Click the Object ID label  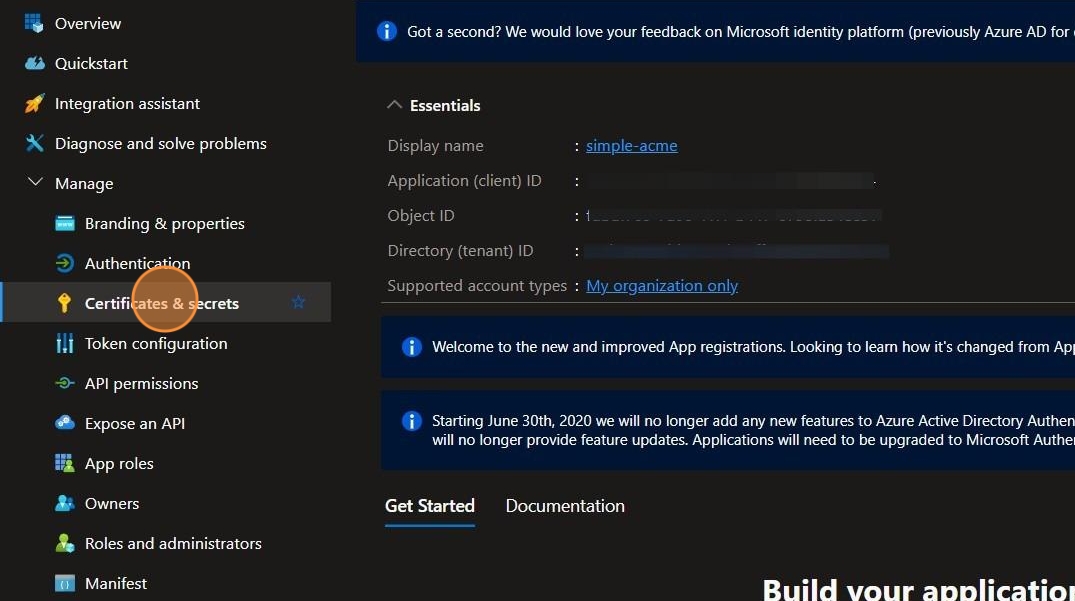421,215
